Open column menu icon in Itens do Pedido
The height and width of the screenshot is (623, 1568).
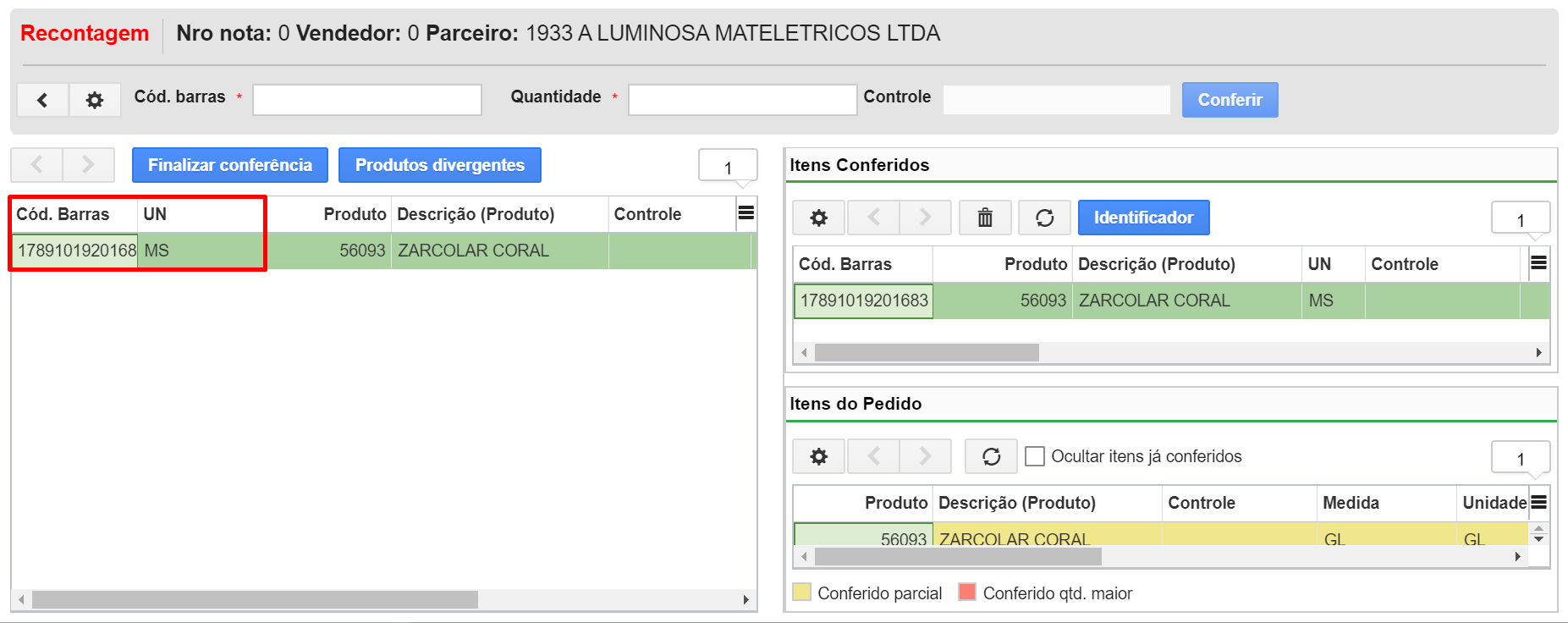(1538, 502)
